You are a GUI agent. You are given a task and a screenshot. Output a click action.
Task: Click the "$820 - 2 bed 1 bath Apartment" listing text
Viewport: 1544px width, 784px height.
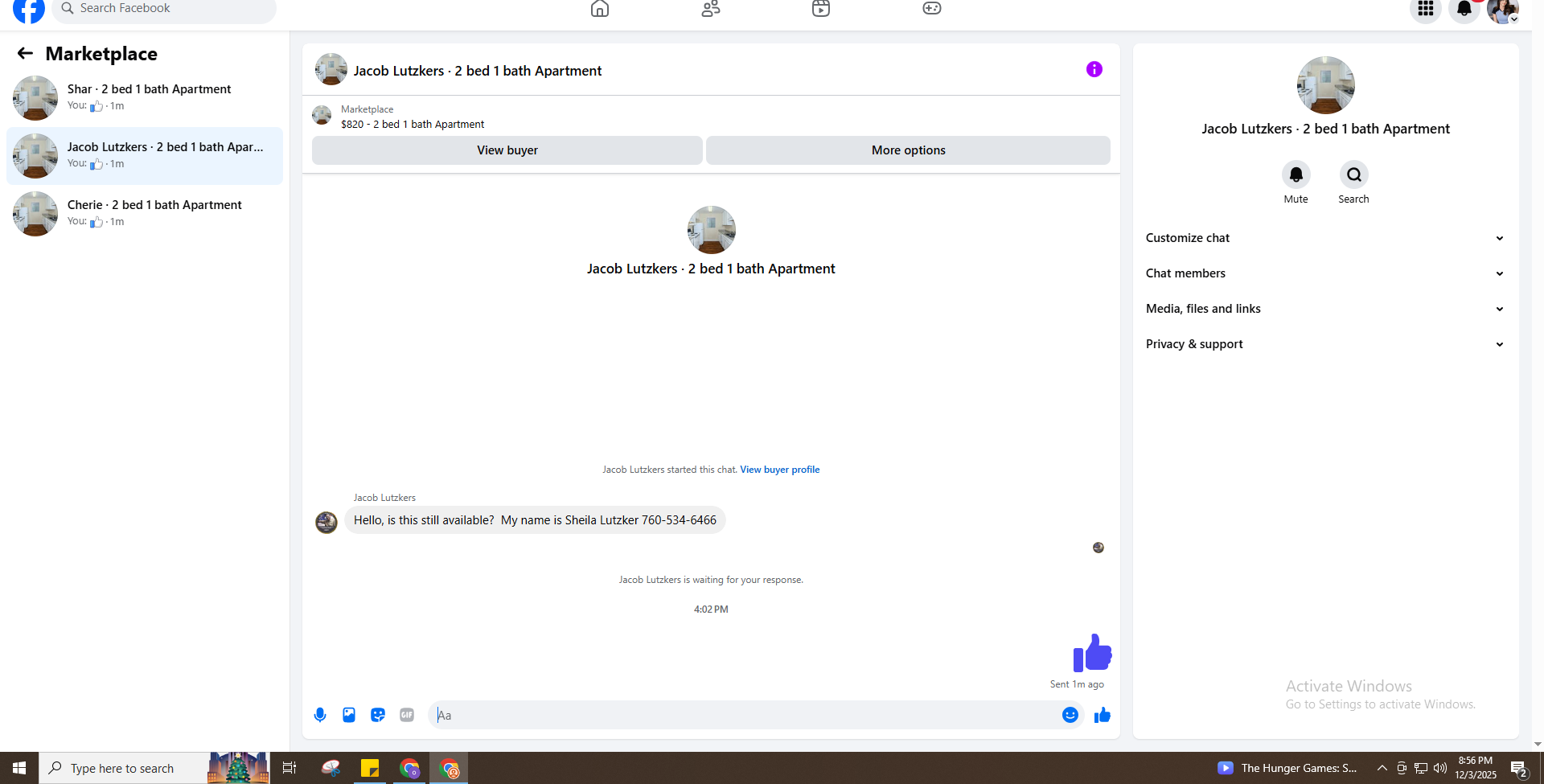point(413,125)
